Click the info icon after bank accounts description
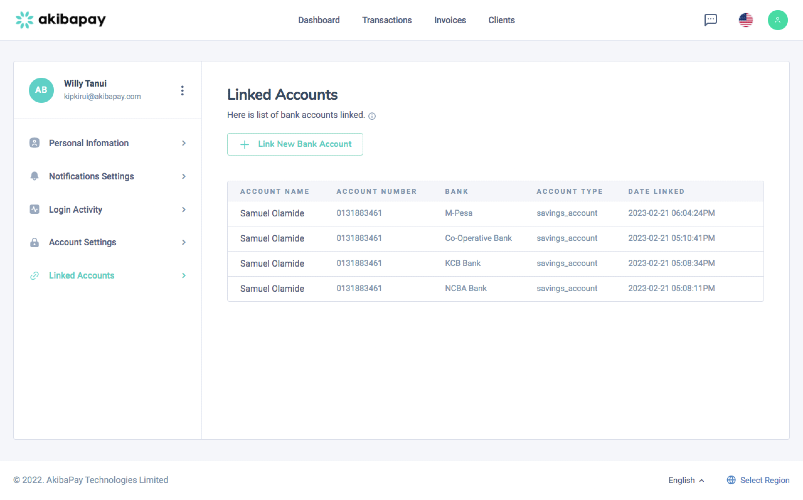The width and height of the screenshot is (803, 500). coord(372,116)
